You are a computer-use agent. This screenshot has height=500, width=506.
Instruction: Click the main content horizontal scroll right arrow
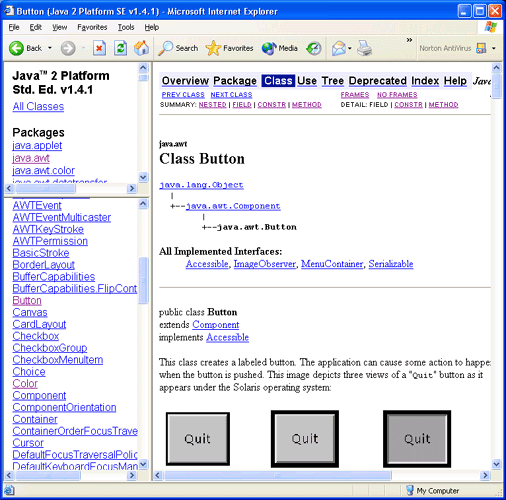pos(485,475)
